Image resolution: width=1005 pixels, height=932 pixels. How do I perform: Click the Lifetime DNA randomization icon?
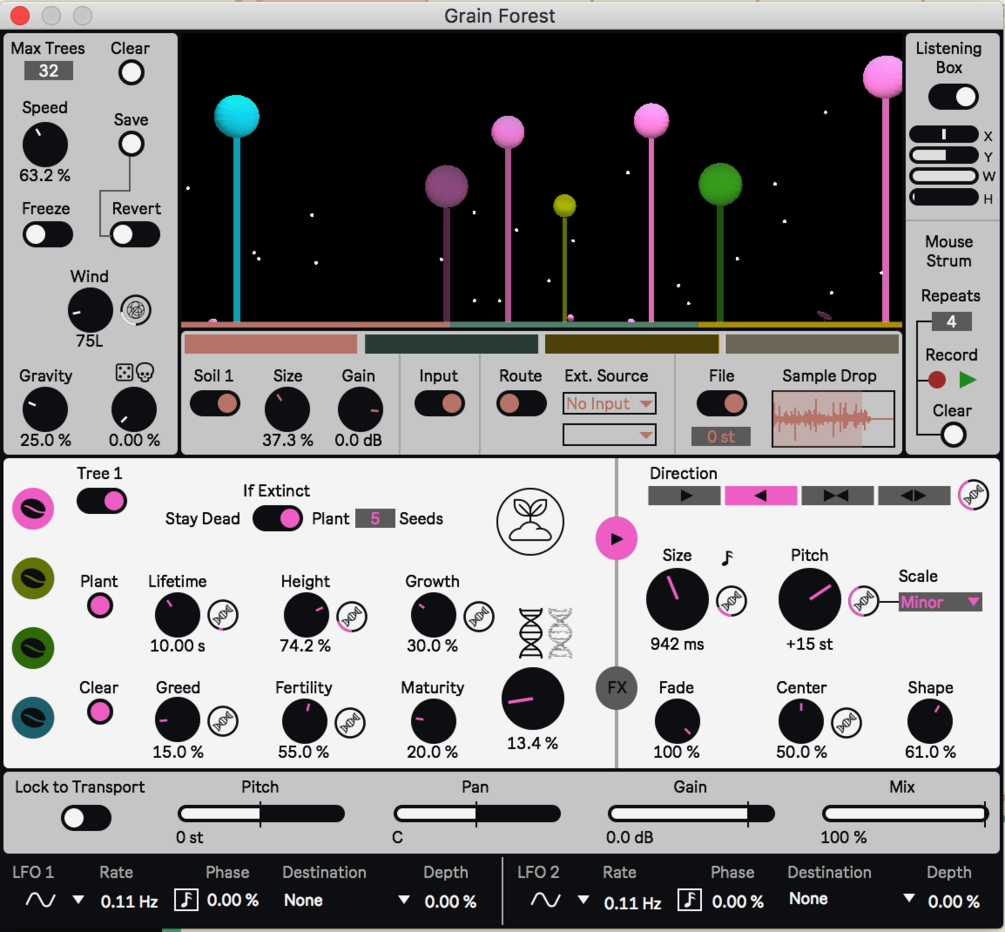pos(222,615)
